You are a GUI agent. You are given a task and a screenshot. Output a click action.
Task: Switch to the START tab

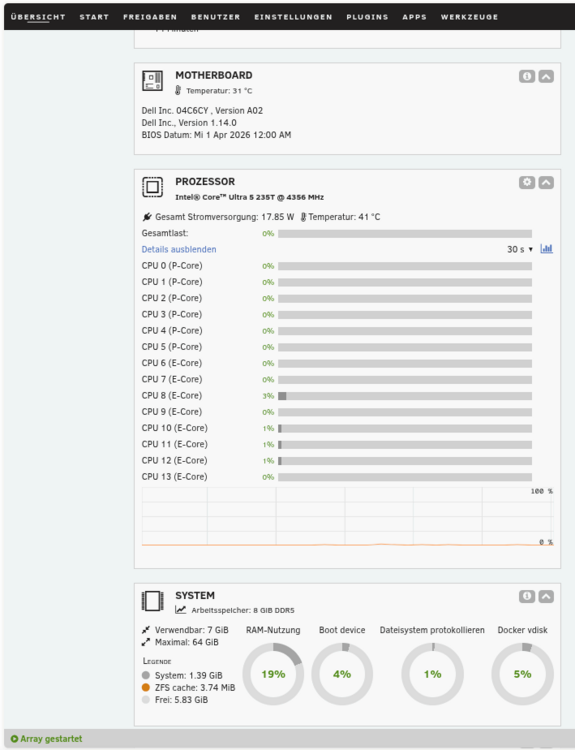pos(94,17)
